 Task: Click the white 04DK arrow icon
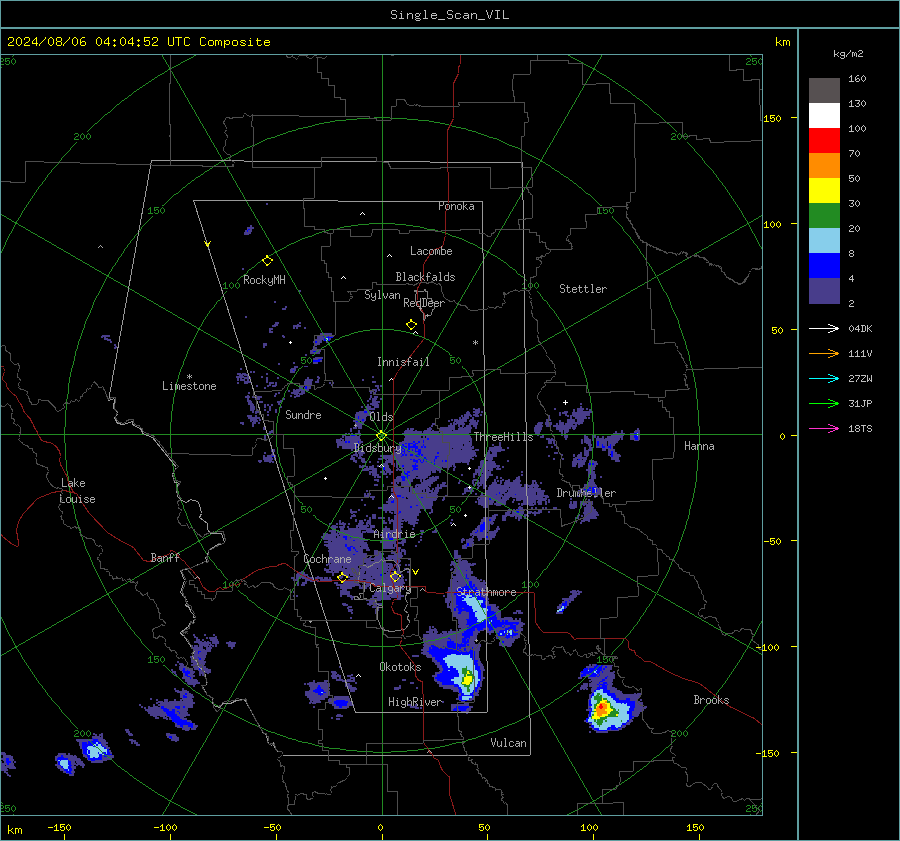point(824,328)
